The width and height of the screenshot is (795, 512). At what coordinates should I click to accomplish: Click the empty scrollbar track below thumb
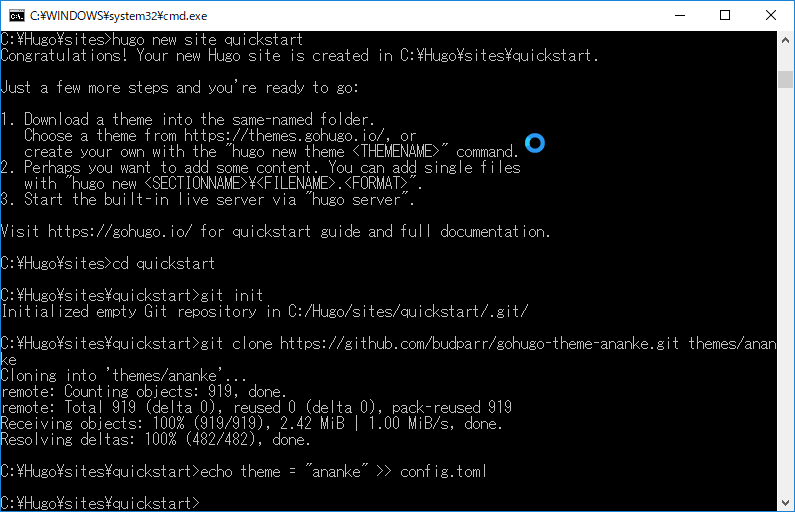(785, 289)
